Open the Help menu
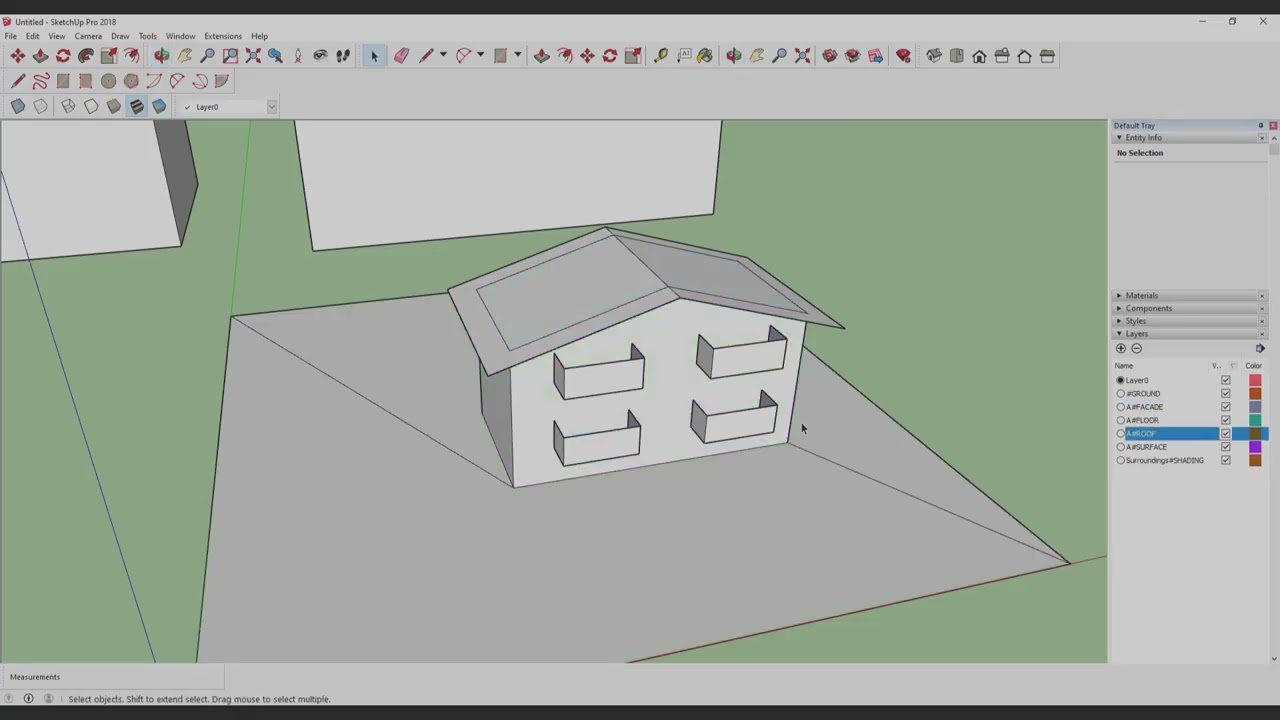1280x720 pixels. pos(259,36)
